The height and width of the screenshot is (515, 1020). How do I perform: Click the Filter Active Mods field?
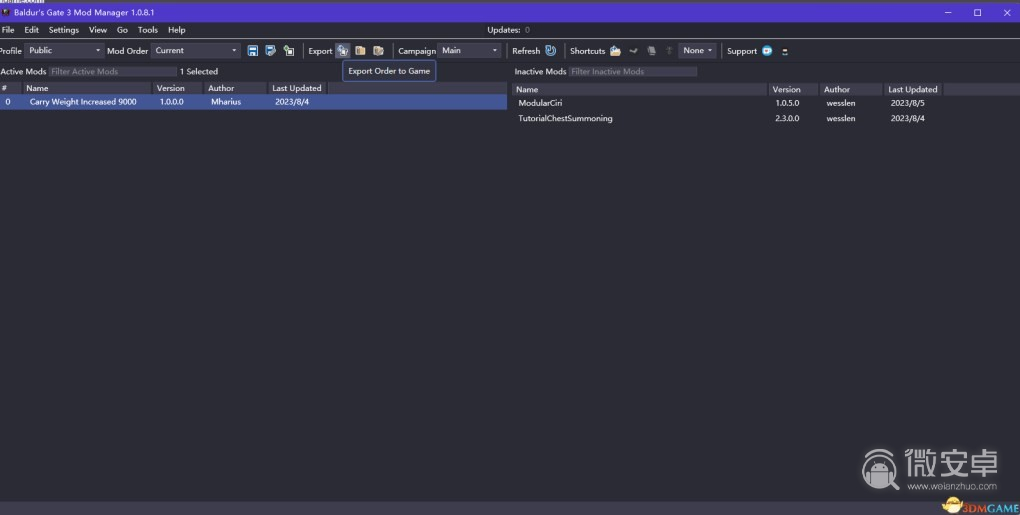click(x=112, y=72)
